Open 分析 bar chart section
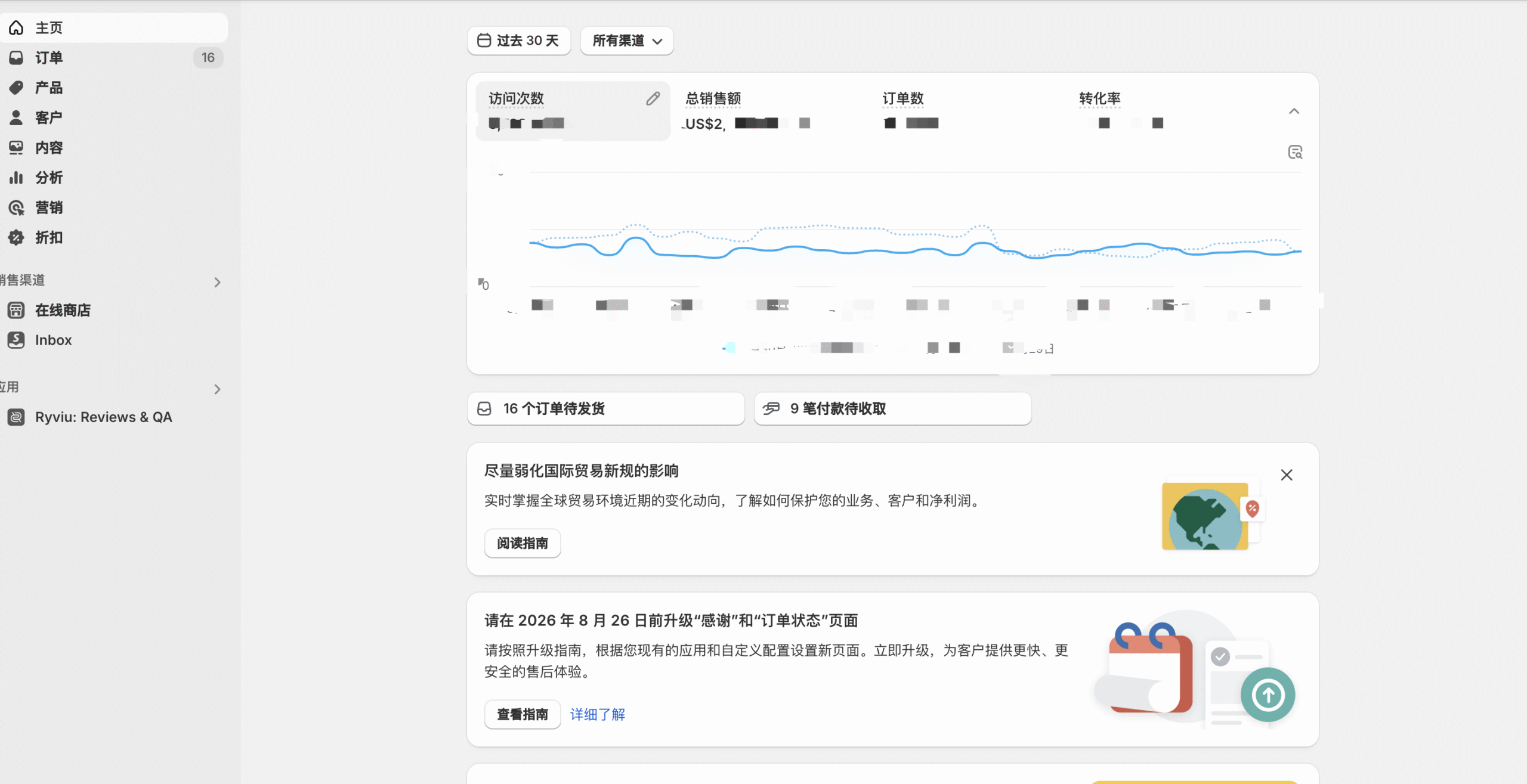The height and width of the screenshot is (784, 1527). point(49,178)
